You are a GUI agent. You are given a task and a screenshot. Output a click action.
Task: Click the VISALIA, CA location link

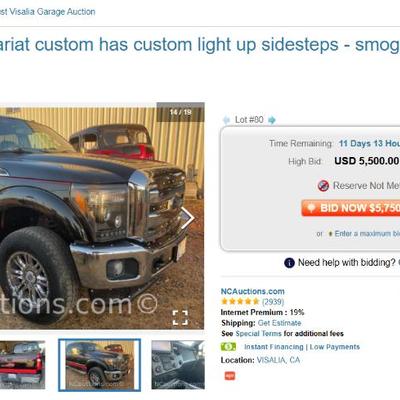point(278,360)
